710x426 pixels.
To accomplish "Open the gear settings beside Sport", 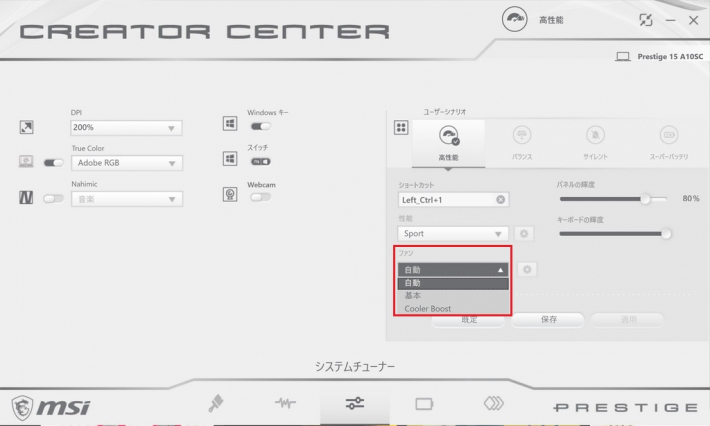I will pos(526,233).
